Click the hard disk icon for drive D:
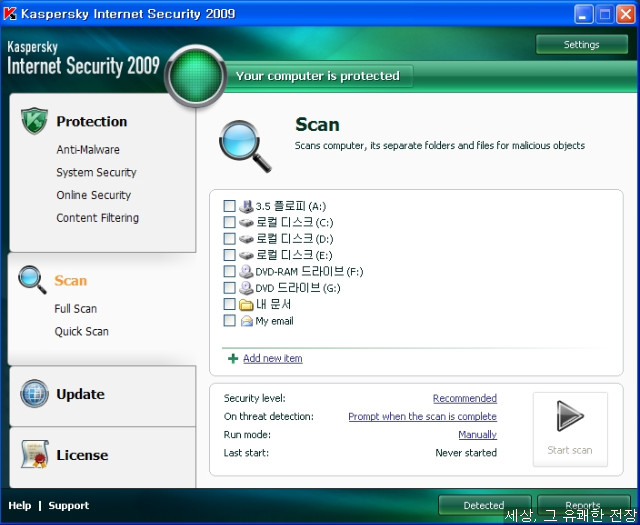Viewport: 640px width, 525px height. point(246,239)
